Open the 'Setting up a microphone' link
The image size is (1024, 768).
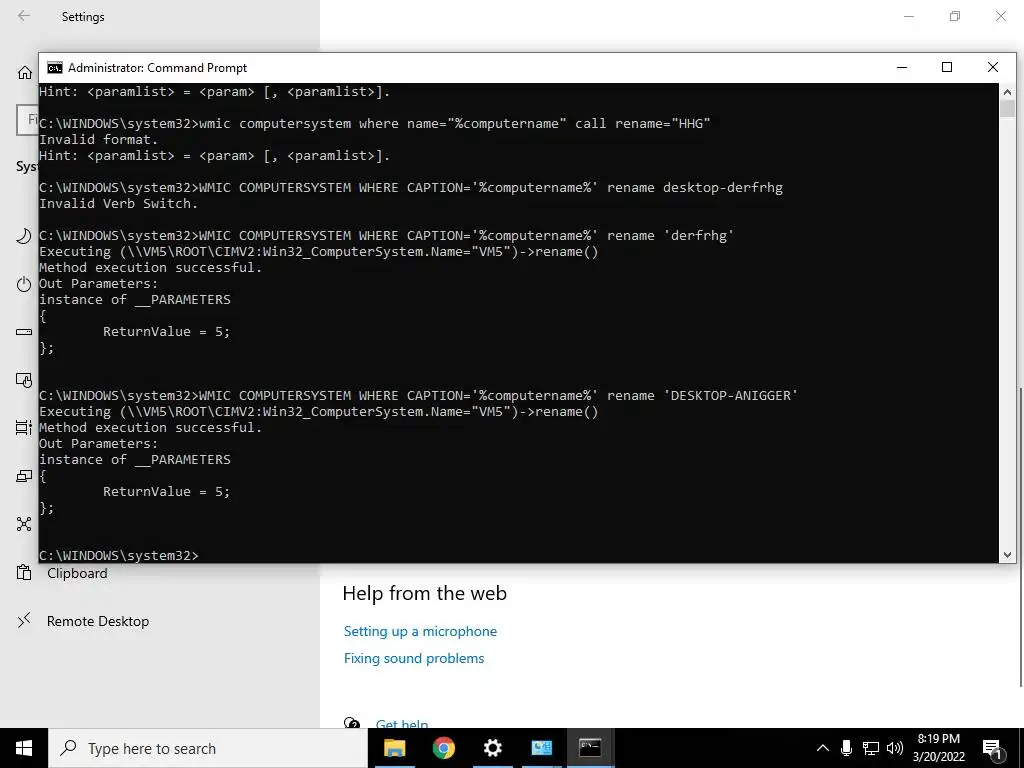click(x=420, y=632)
